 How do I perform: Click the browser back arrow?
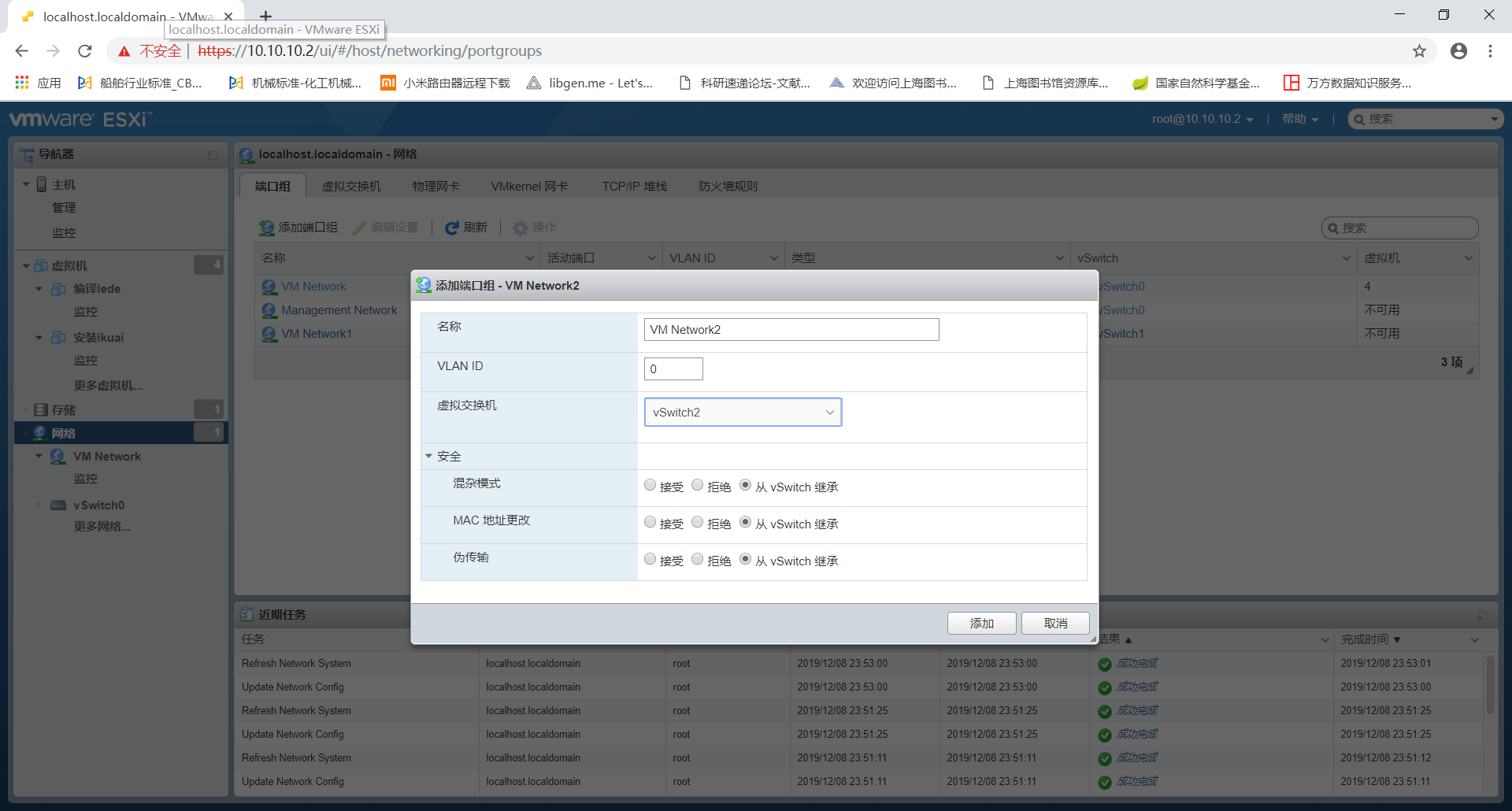click(21, 51)
